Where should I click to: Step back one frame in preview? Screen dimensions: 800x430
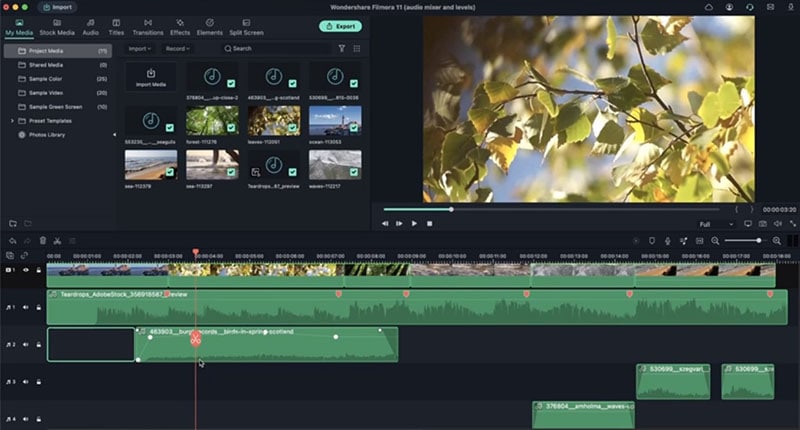pyautogui.click(x=385, y=223)
